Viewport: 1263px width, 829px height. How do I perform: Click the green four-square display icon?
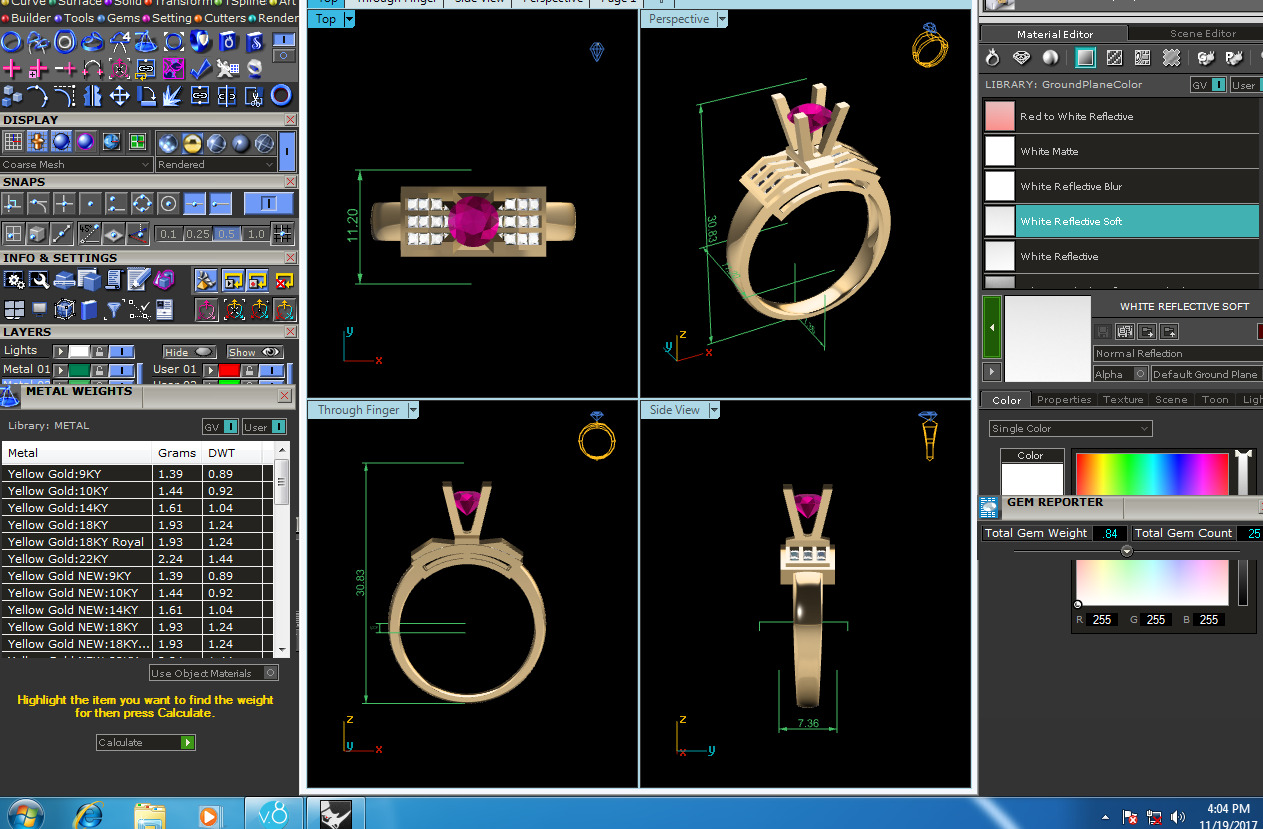pos(138,142)
